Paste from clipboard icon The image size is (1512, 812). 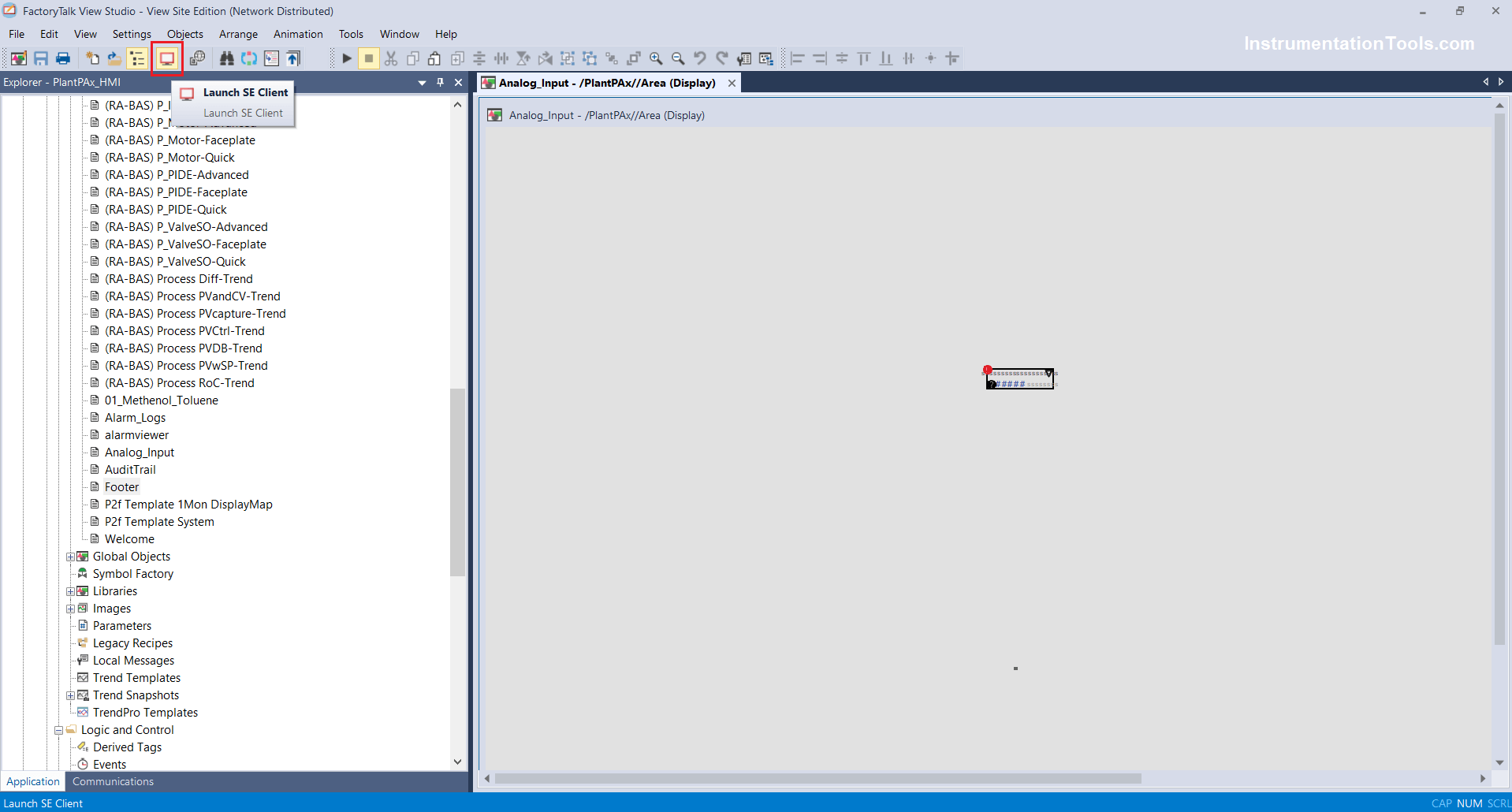point(435,58)
